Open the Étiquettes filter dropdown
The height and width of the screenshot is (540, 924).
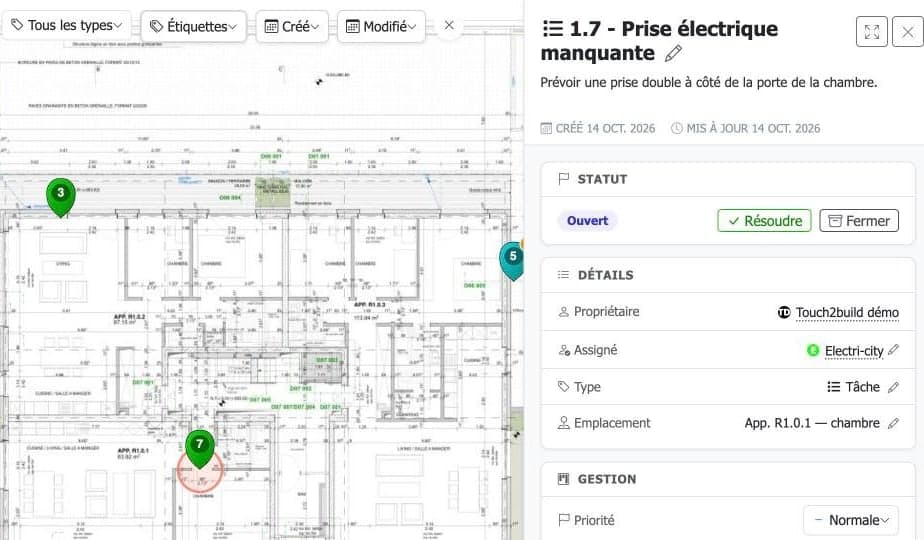click(193, 26)
